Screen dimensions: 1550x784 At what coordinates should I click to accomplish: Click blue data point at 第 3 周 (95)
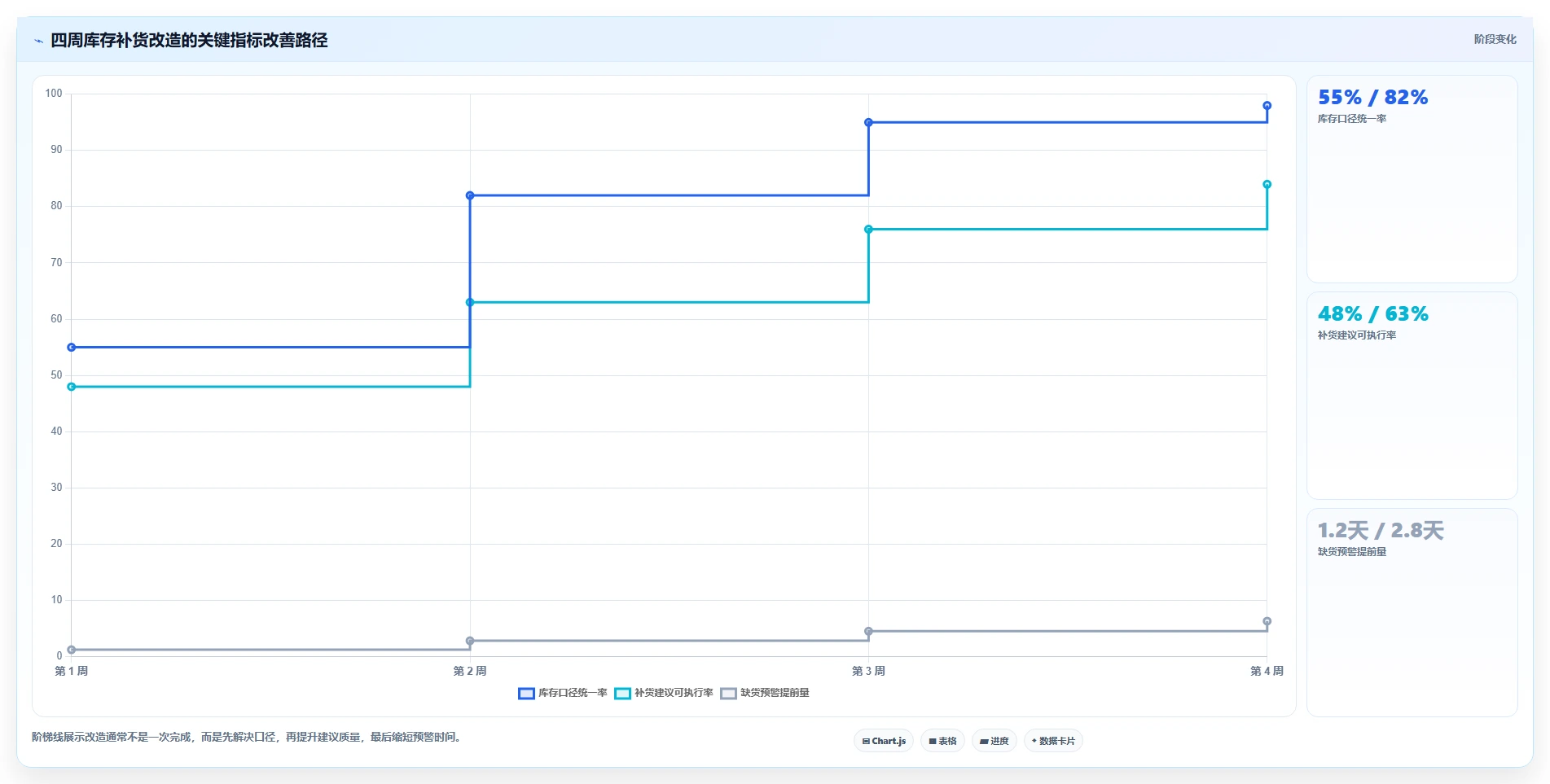click(868, 122)
